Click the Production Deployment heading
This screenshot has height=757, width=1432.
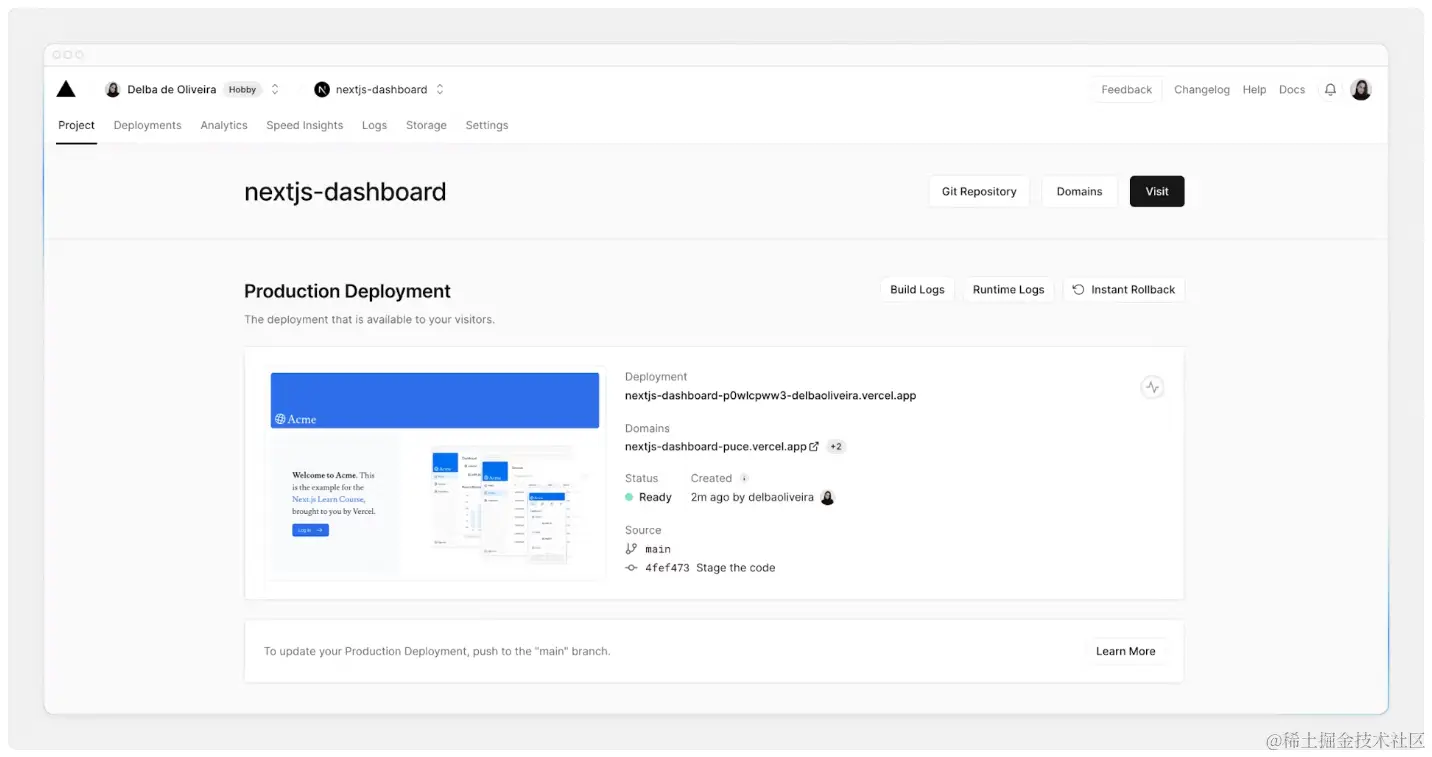(x=347, y=291)
